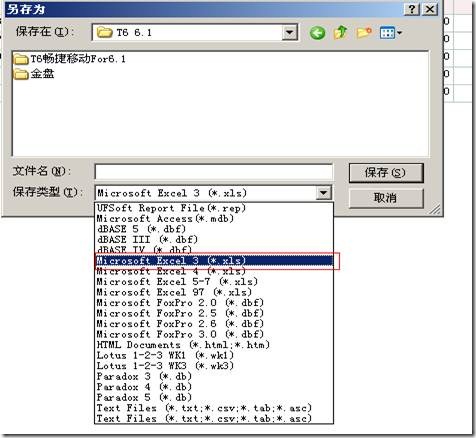The width and height of the screenshot is (476, 438).
Task: Select UFSoft Report File (*.rep)
Action: (x=214, y=208)
